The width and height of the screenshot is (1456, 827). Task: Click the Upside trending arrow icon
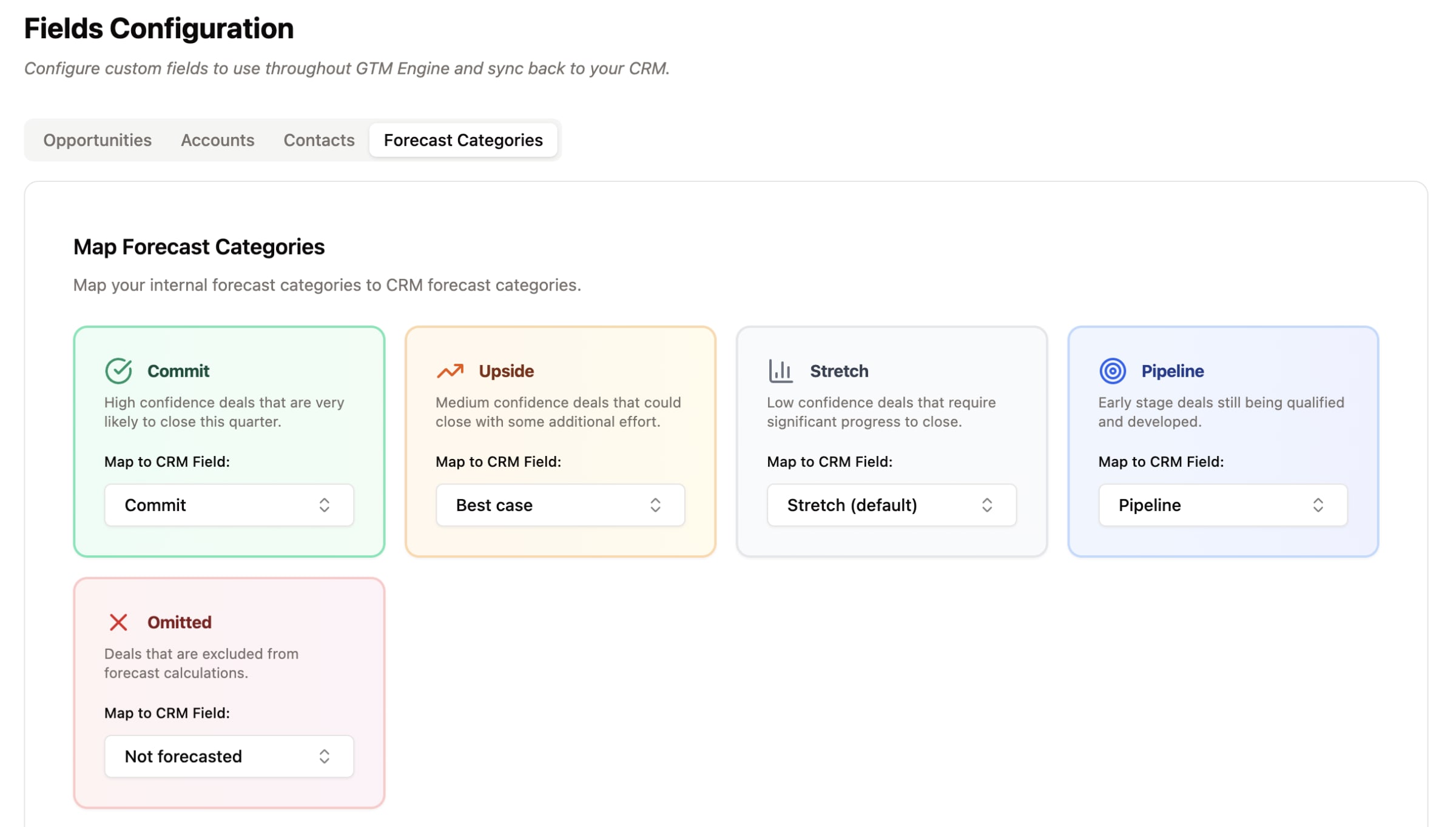tap(450, 371)
